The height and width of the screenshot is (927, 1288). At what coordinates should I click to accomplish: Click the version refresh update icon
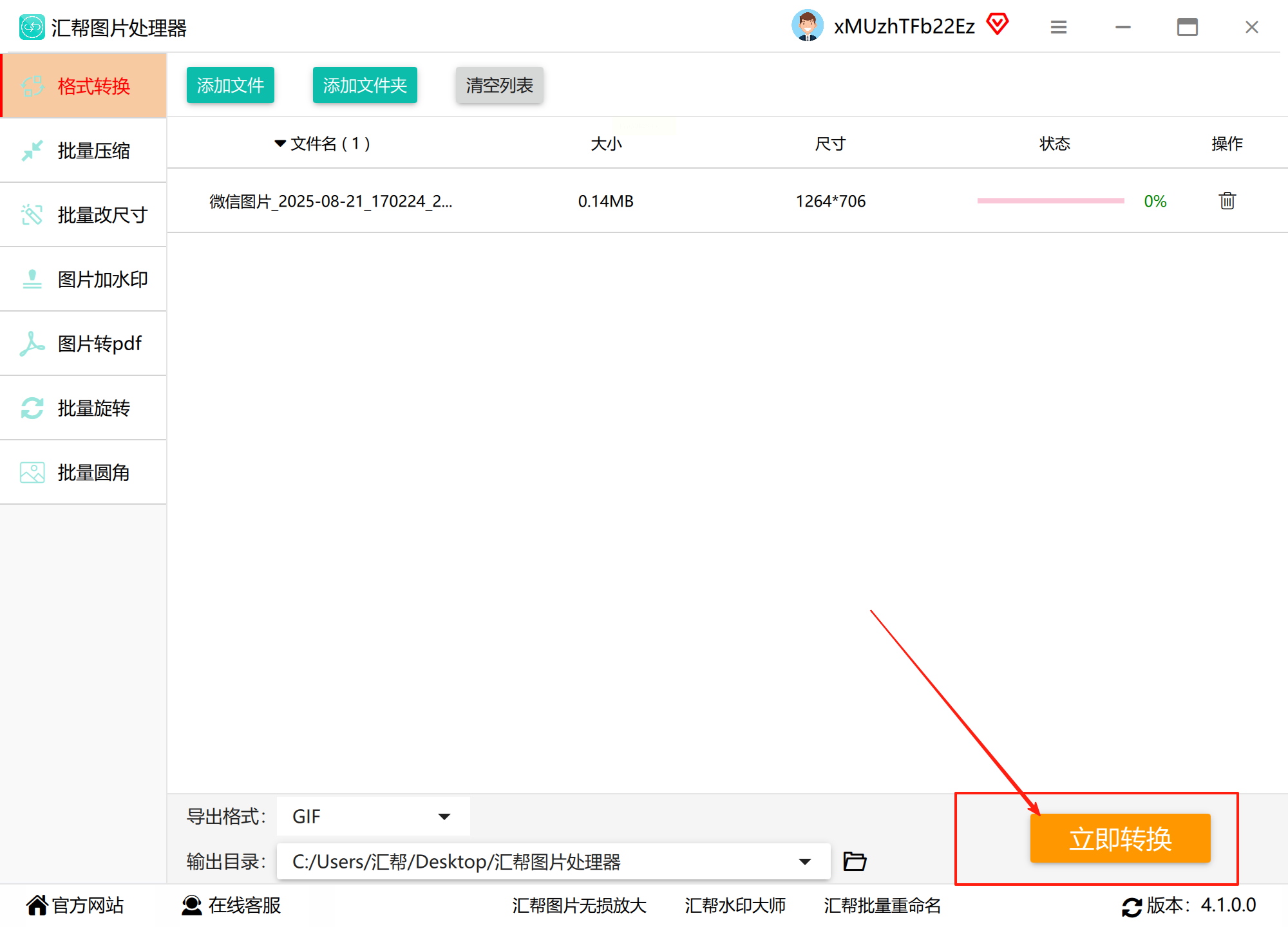click(1132, 906)
